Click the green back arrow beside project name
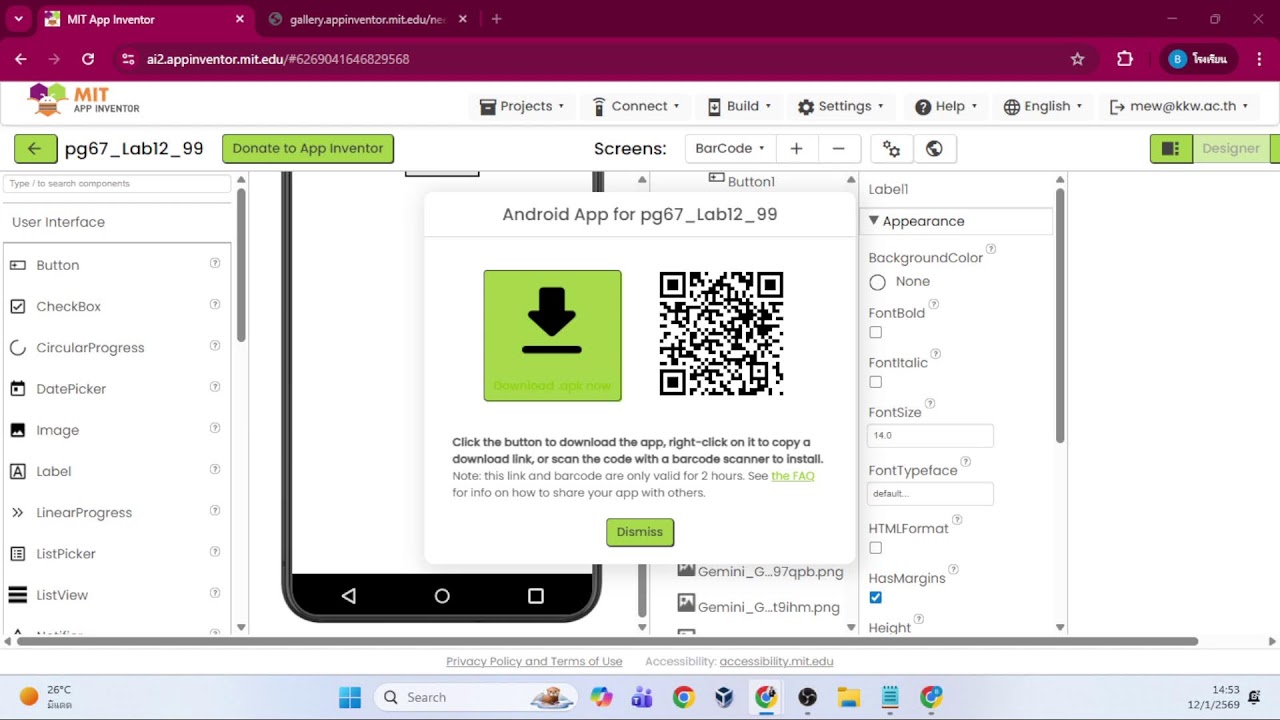 (x=36, y=149)
